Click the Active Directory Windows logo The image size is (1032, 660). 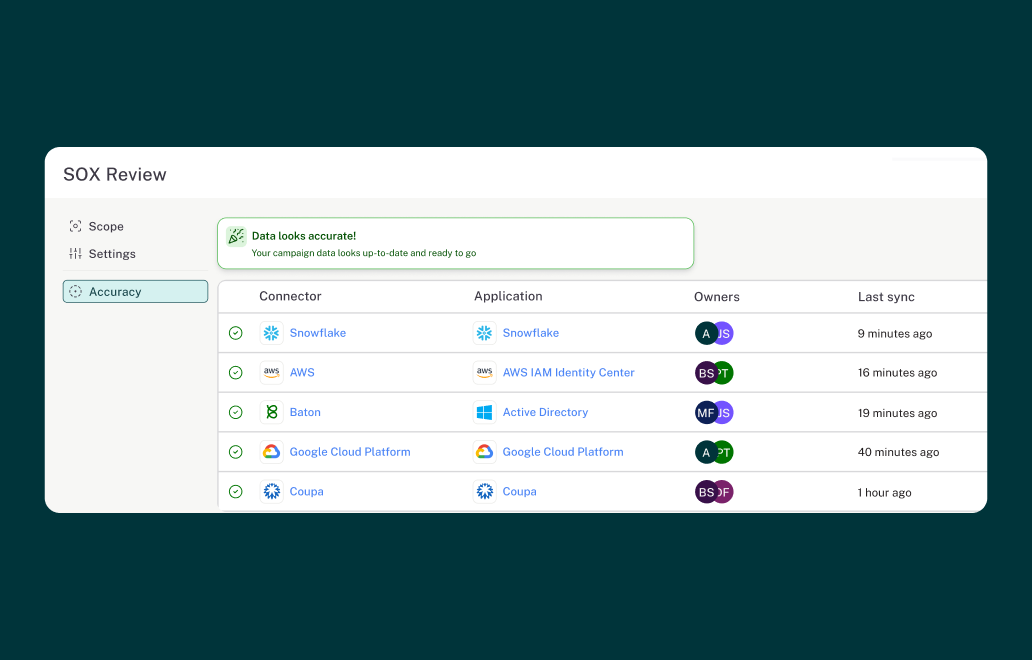pos(484,413)
